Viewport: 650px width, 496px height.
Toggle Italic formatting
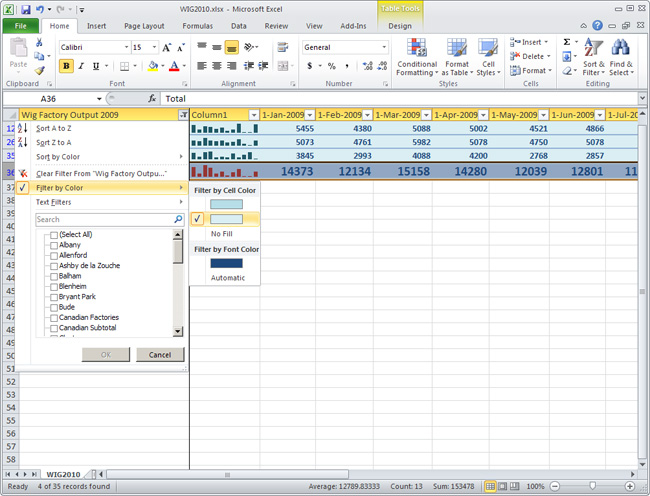pyautogui.click(x=81, y=66)
